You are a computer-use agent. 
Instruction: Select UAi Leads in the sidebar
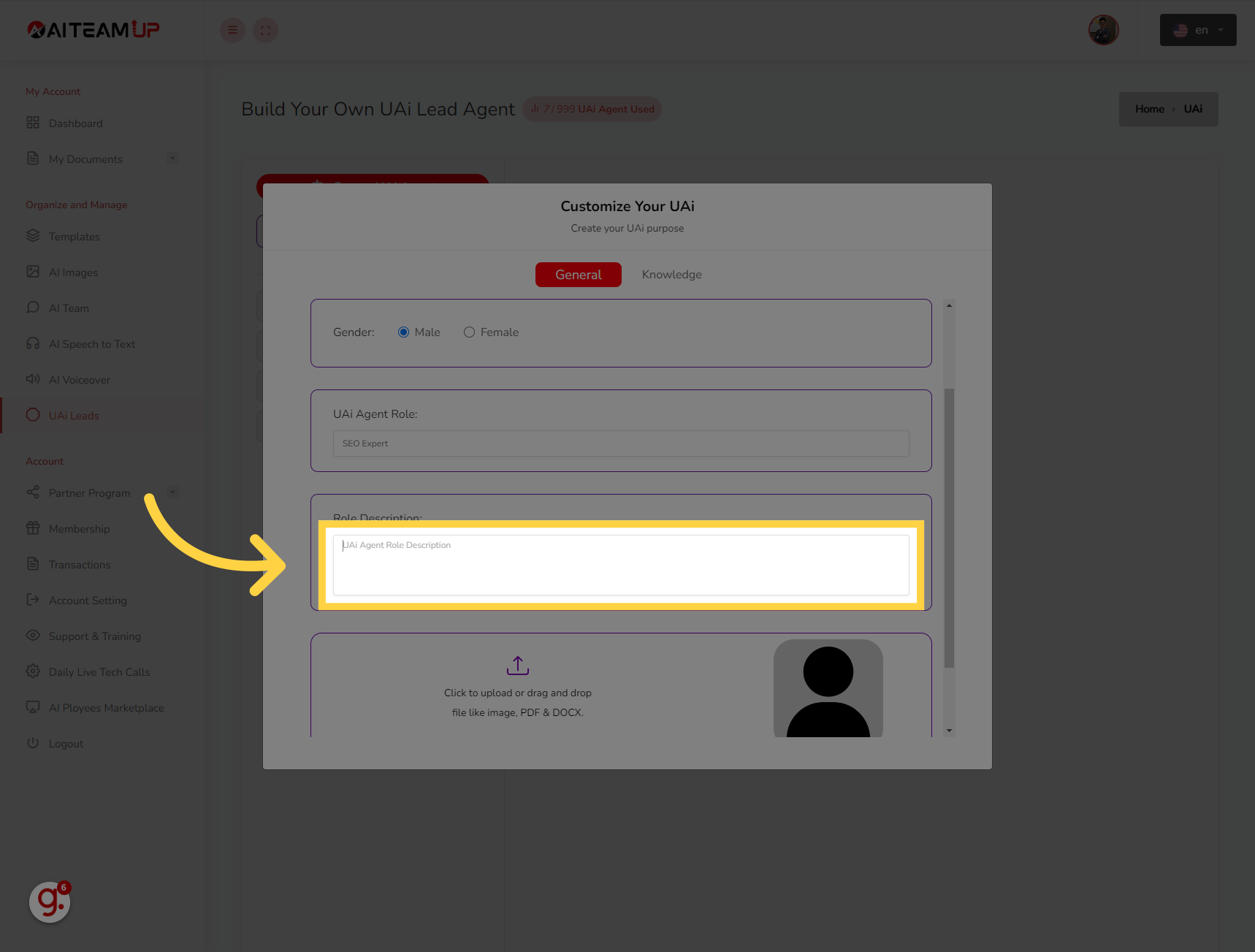[x=74, y=415]
